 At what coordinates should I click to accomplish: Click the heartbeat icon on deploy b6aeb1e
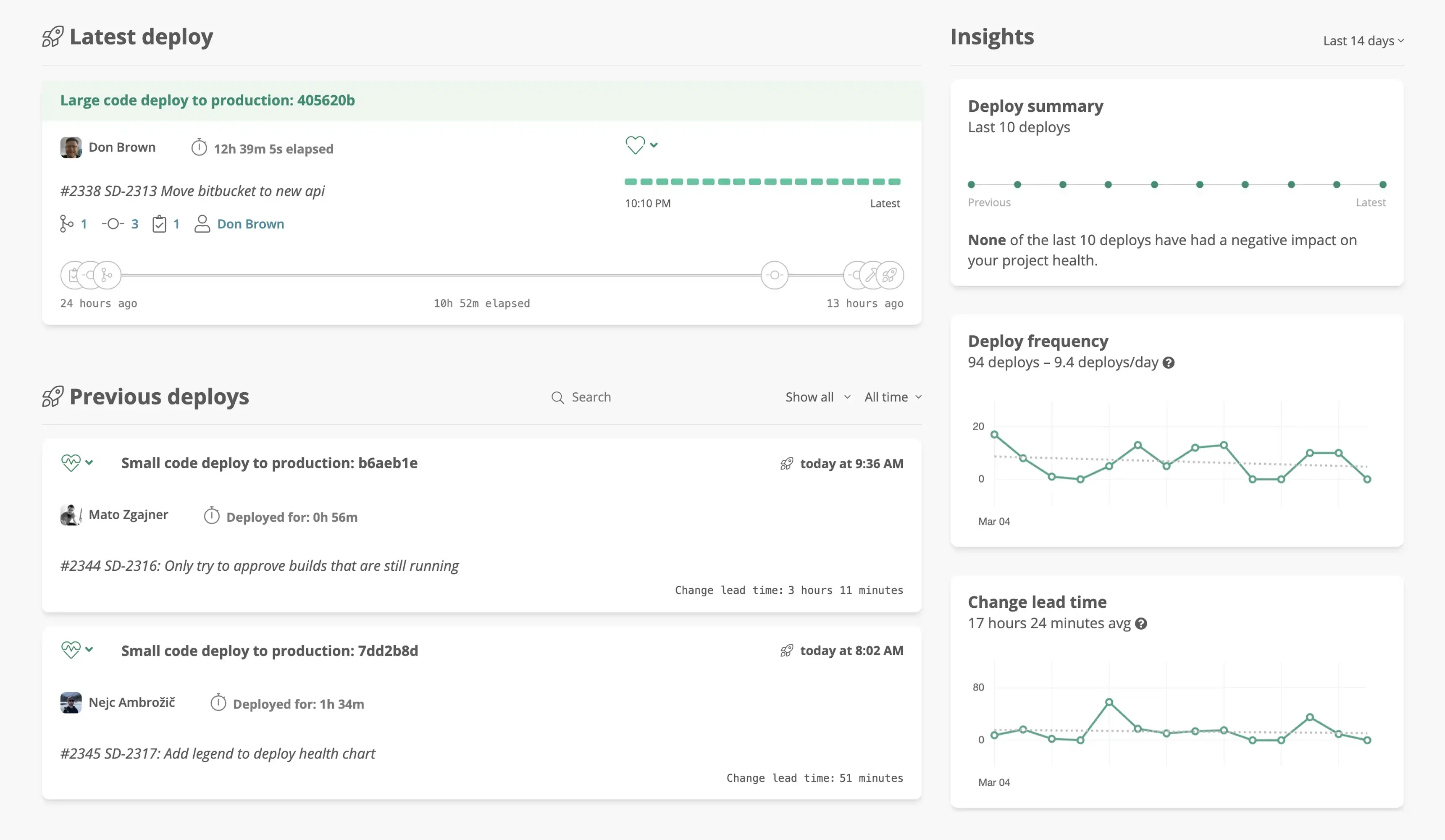pos(71,462)
